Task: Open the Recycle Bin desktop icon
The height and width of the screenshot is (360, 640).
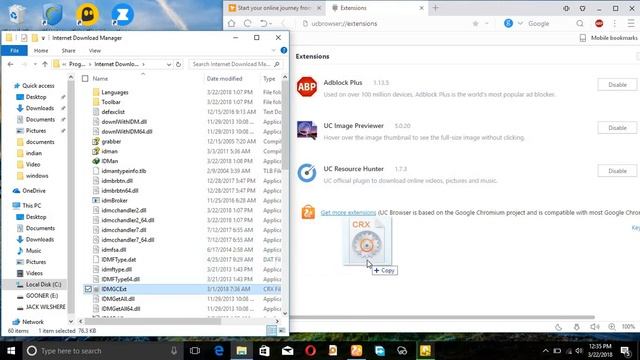Action: (16, 15)
